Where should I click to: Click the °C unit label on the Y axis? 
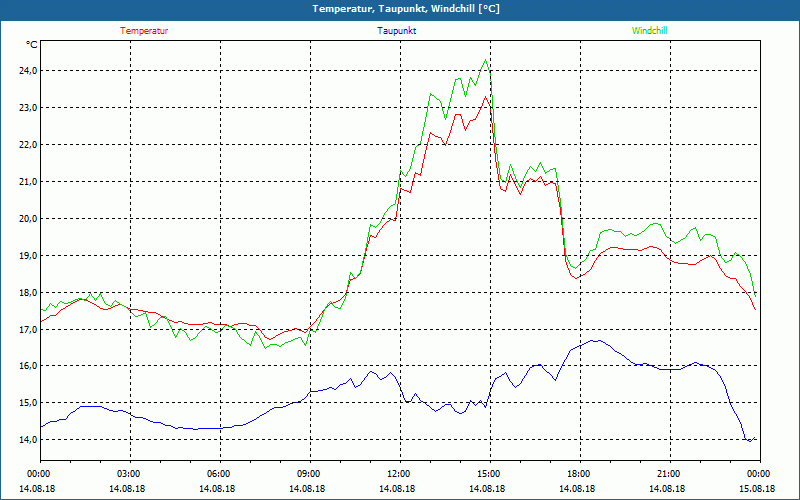(x=32, y=45)
